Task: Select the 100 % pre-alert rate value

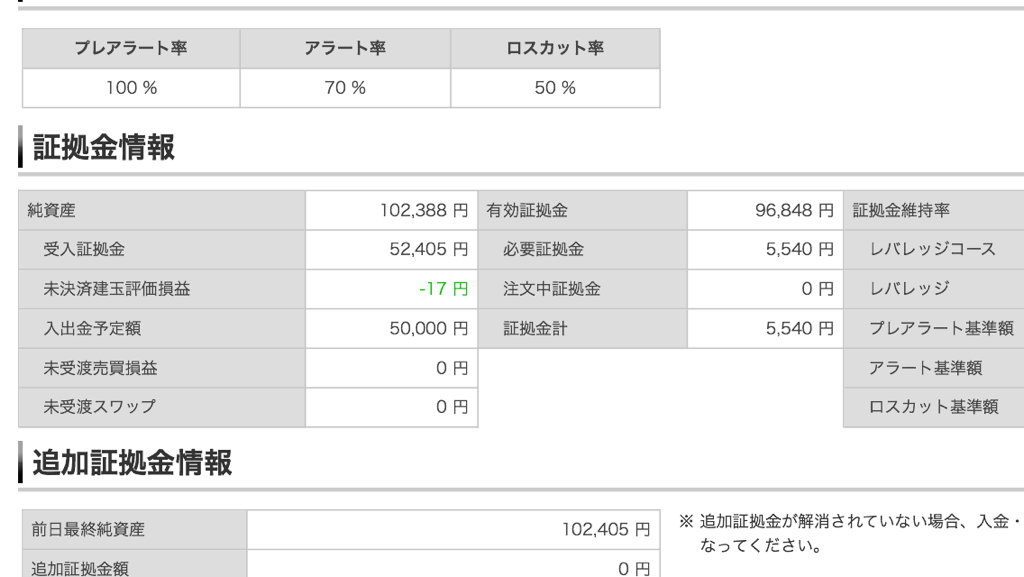Action: click(131, 88)
